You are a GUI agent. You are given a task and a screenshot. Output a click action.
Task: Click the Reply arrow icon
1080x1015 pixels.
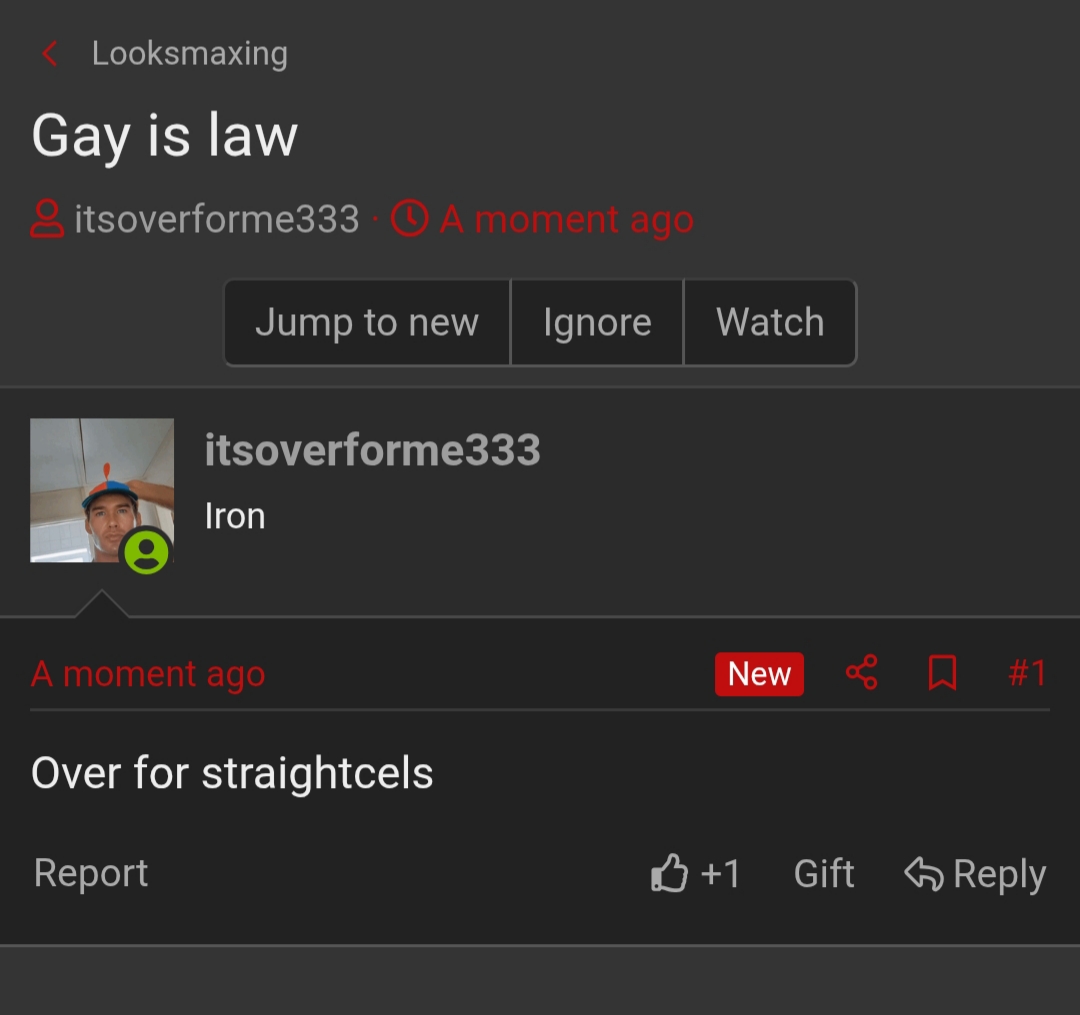pos(923,874)
